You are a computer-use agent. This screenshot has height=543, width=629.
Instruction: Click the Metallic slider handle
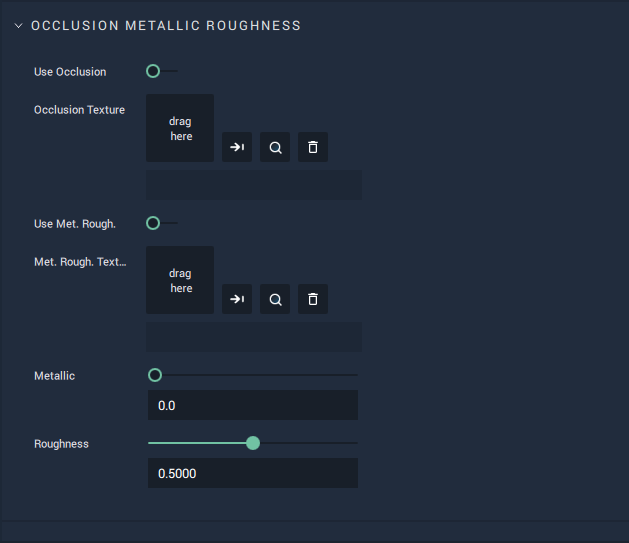point(155,375)
